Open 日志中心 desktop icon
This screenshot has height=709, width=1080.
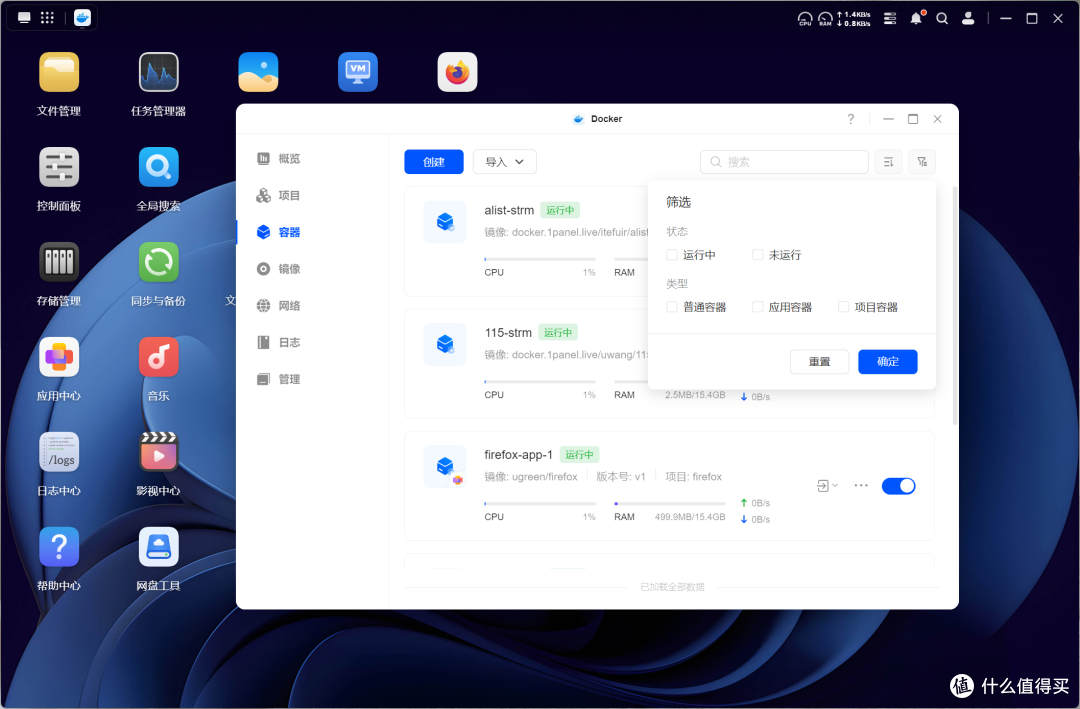coord(59,452)
